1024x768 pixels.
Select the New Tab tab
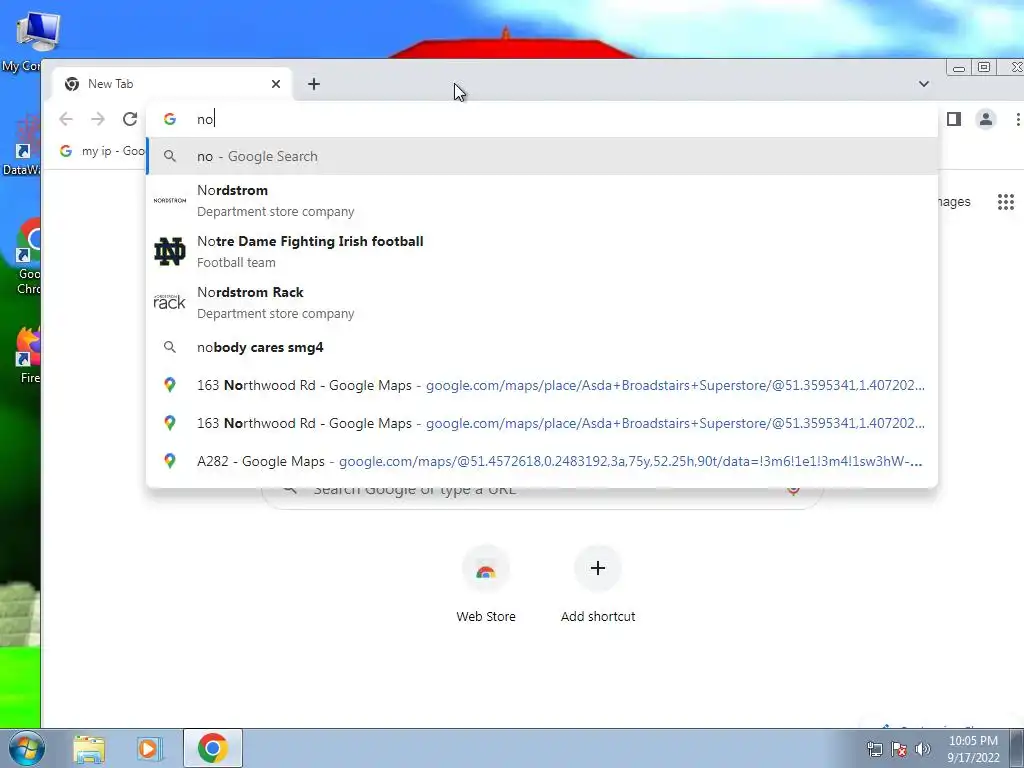[x=171, y=84]
